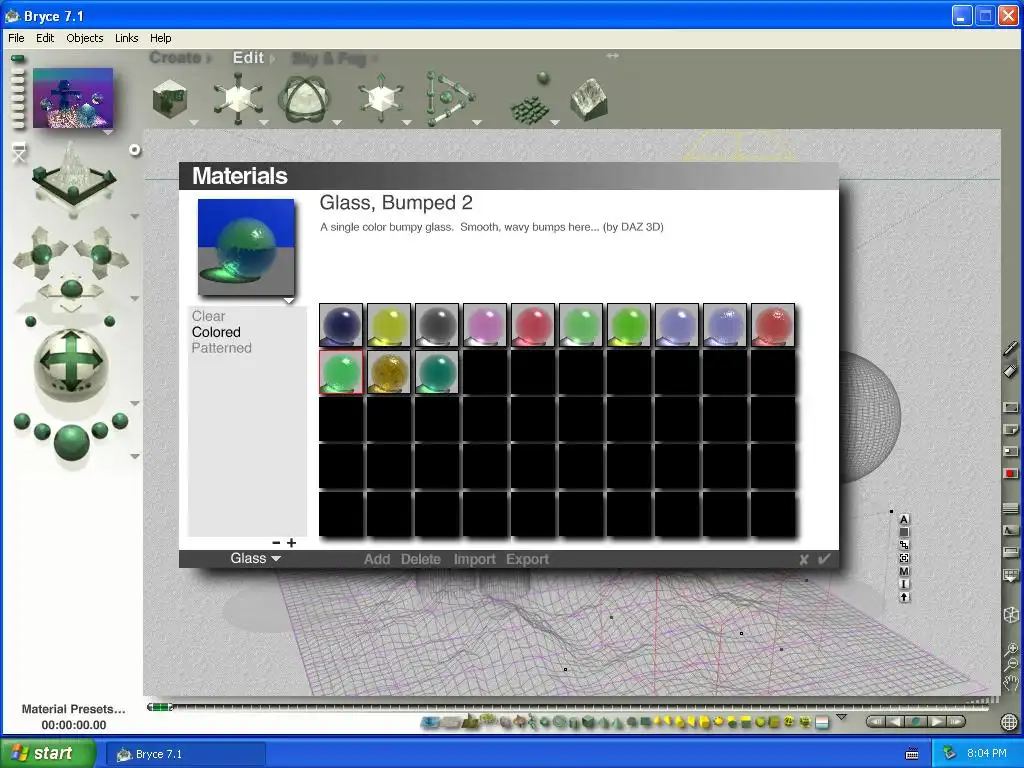Click the minus button under the category list
Viewport: 1024px width, 768px height.
pyautogui.click(x=276, y=543)
